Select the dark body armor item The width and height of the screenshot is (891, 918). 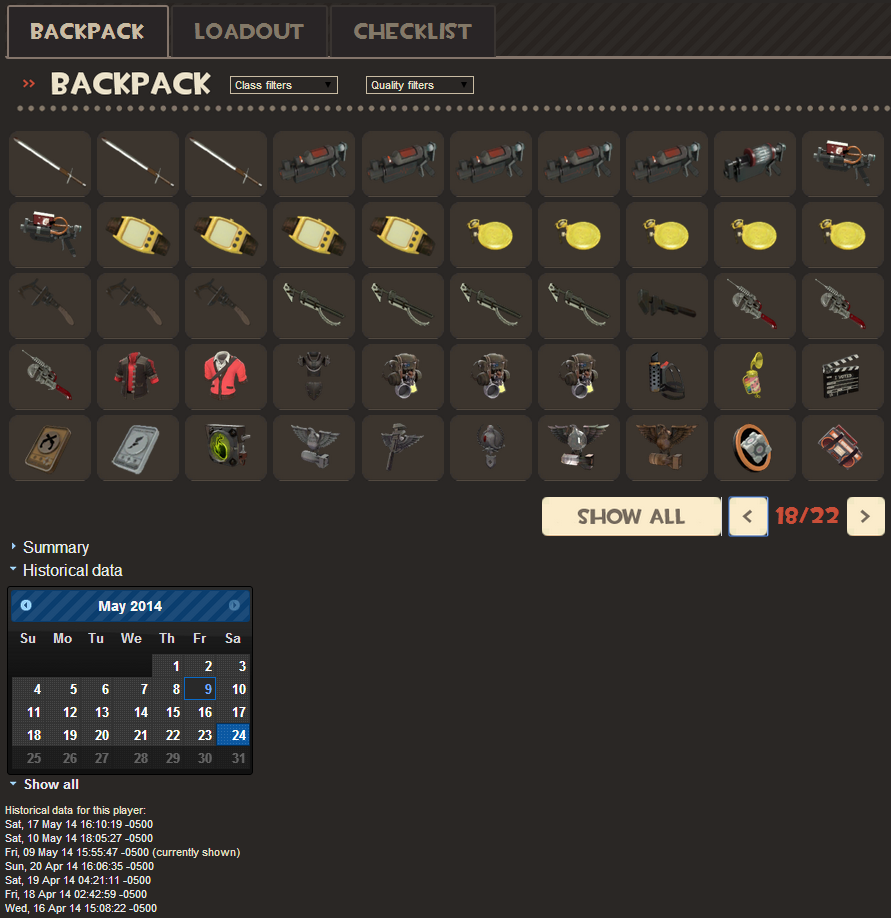pos(314,376)
